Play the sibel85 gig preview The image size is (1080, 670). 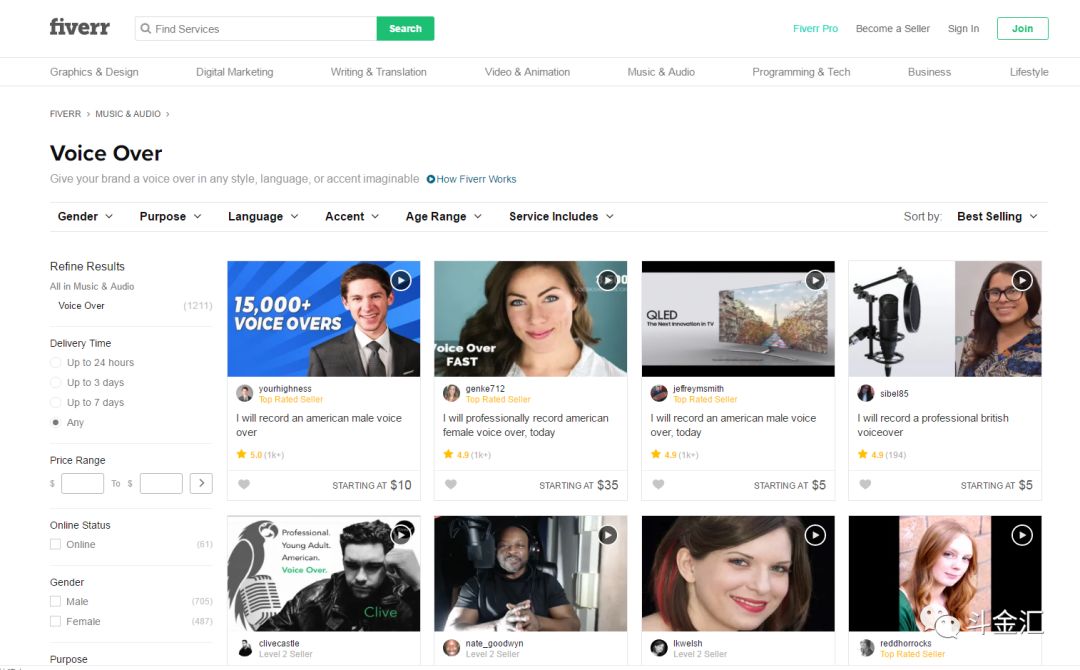(x=1021, y=280)
